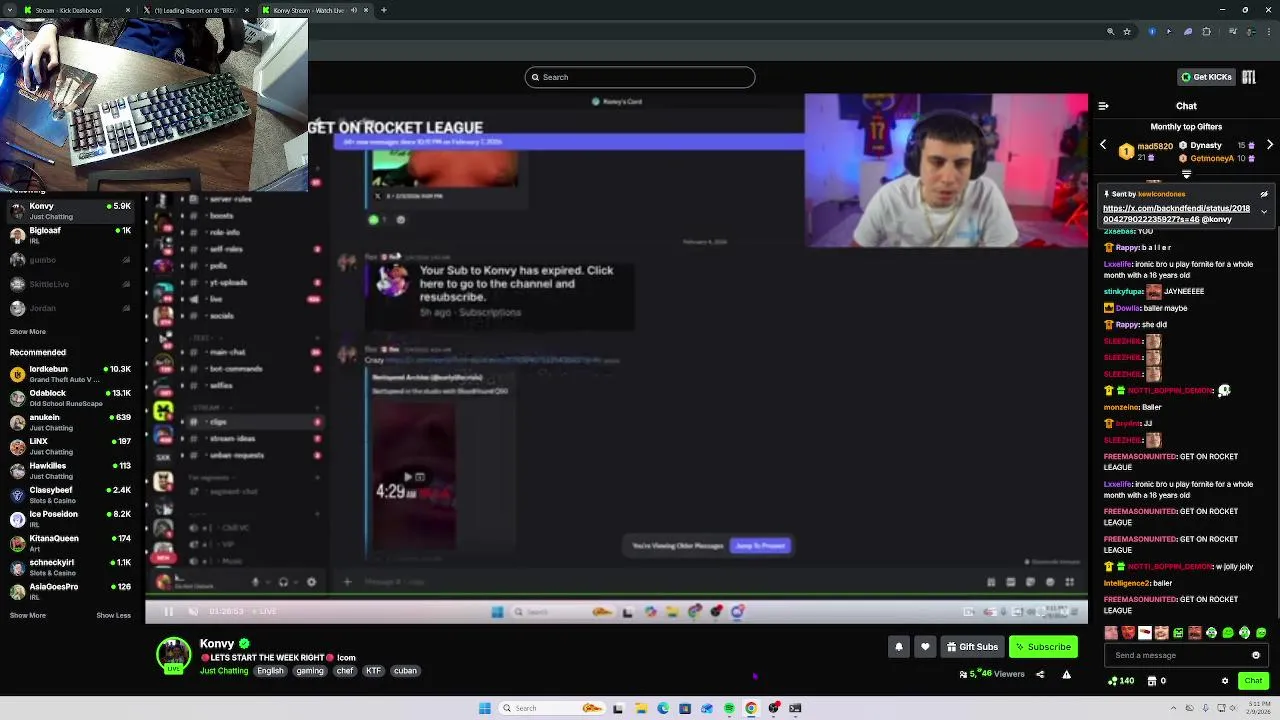The height and width of the screenshot is (720, 1280).
Task: Hide the pinned chat message
Action: pos(1264,194)
